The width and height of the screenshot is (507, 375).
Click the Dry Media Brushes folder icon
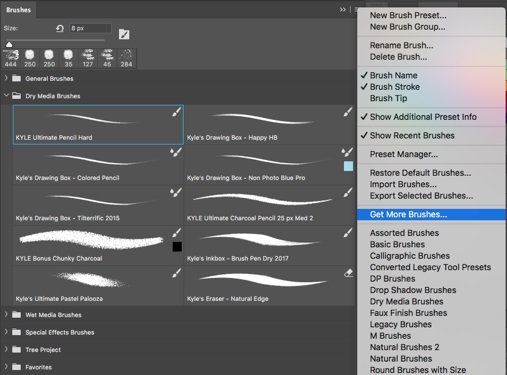coord(16,96)
